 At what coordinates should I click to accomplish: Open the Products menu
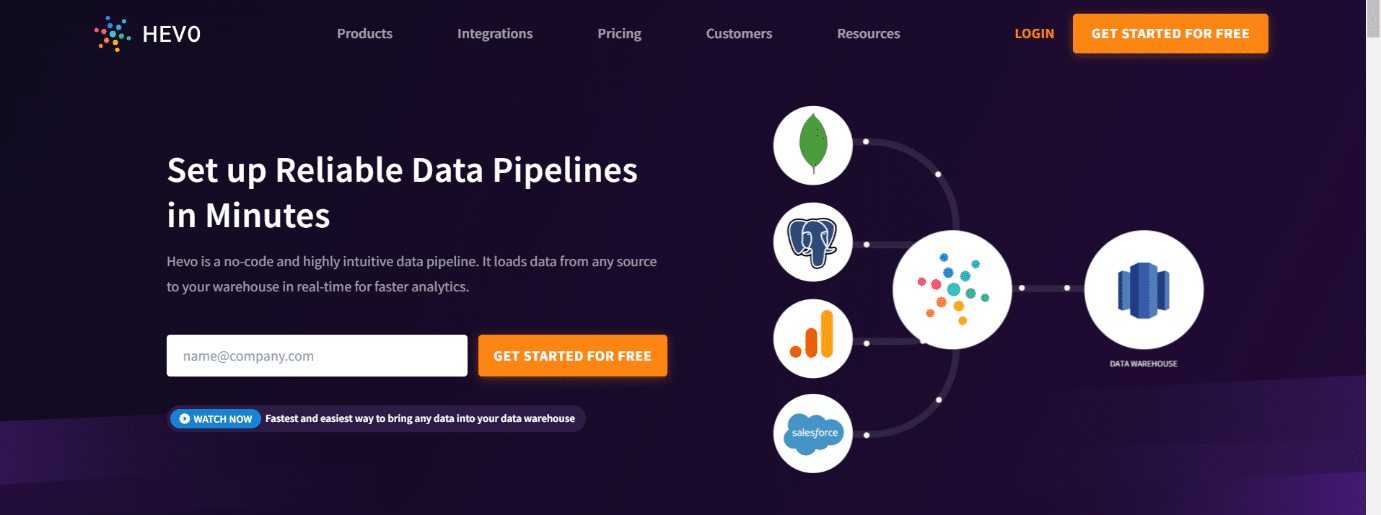365,34
